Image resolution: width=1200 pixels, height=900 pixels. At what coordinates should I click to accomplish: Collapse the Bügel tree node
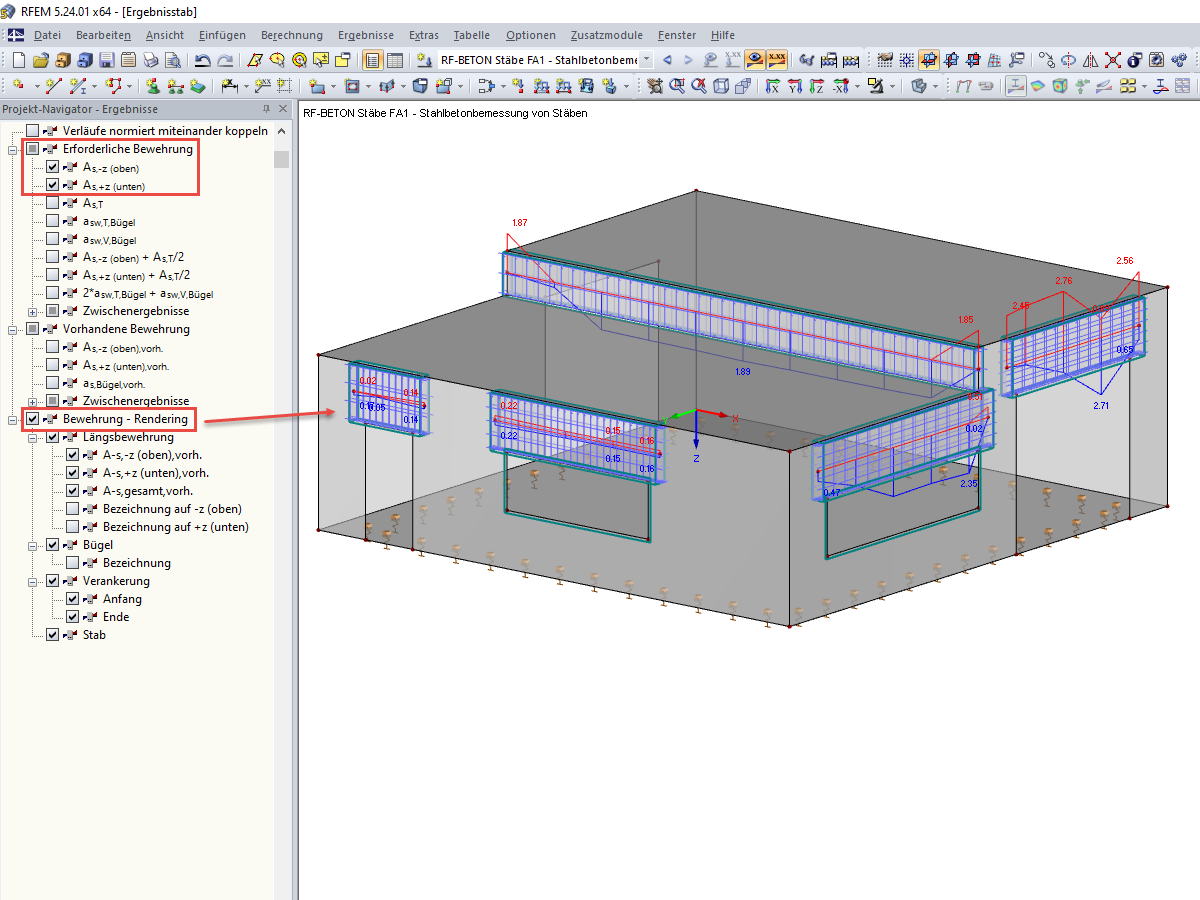click(x=33, y=545)
